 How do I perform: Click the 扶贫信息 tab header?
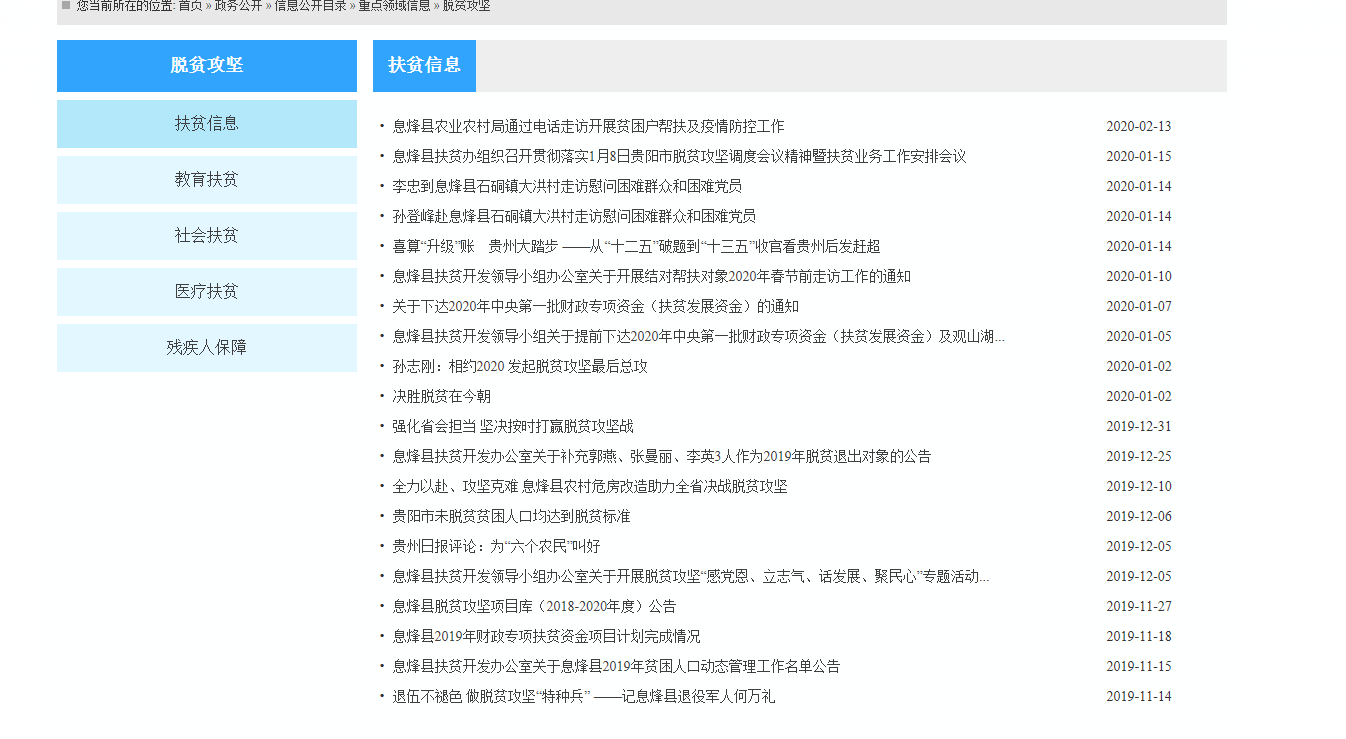tap(424, 66)
